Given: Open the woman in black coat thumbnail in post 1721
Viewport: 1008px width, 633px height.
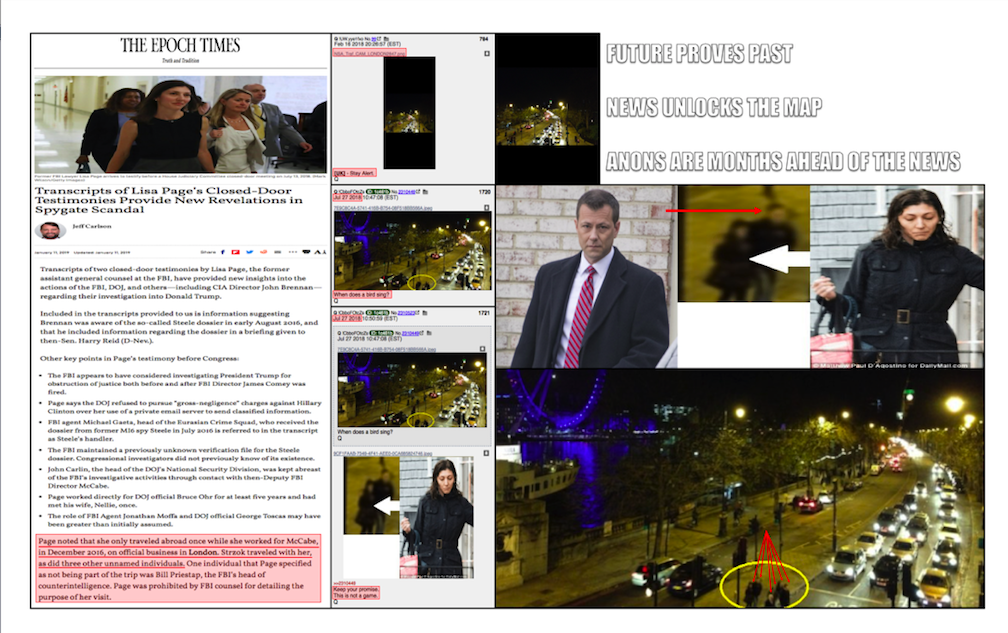Looking at the screenshot, I should click(436, 517).
